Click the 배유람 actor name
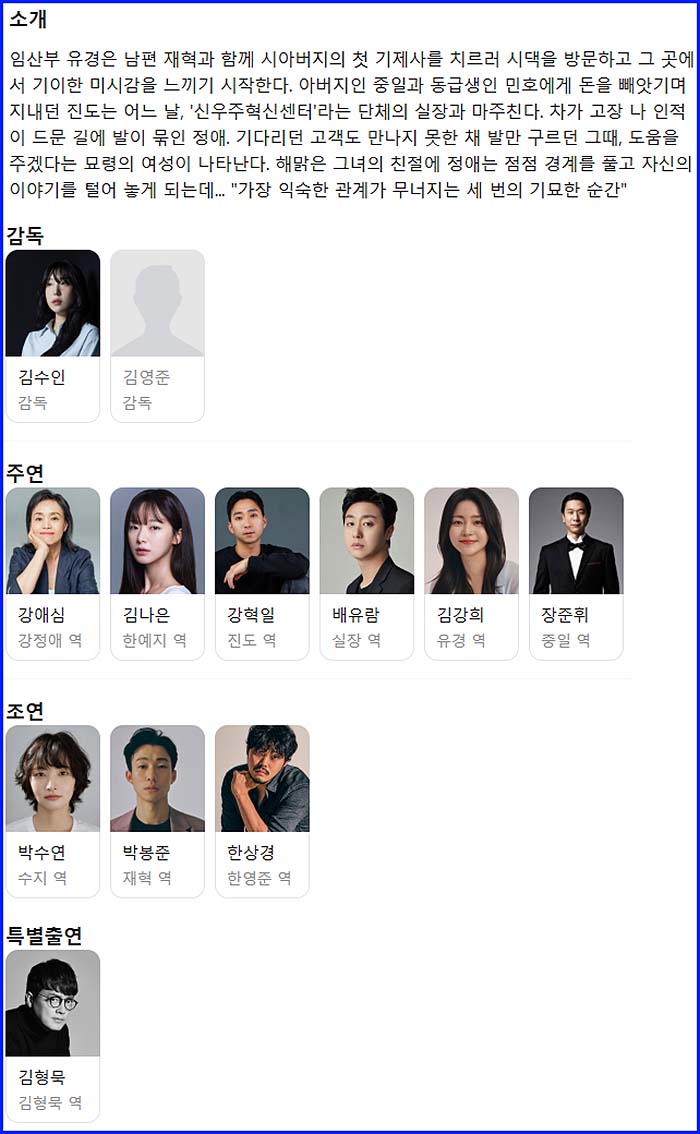The width and height of the screenshot is (700, 1134). 356,615
